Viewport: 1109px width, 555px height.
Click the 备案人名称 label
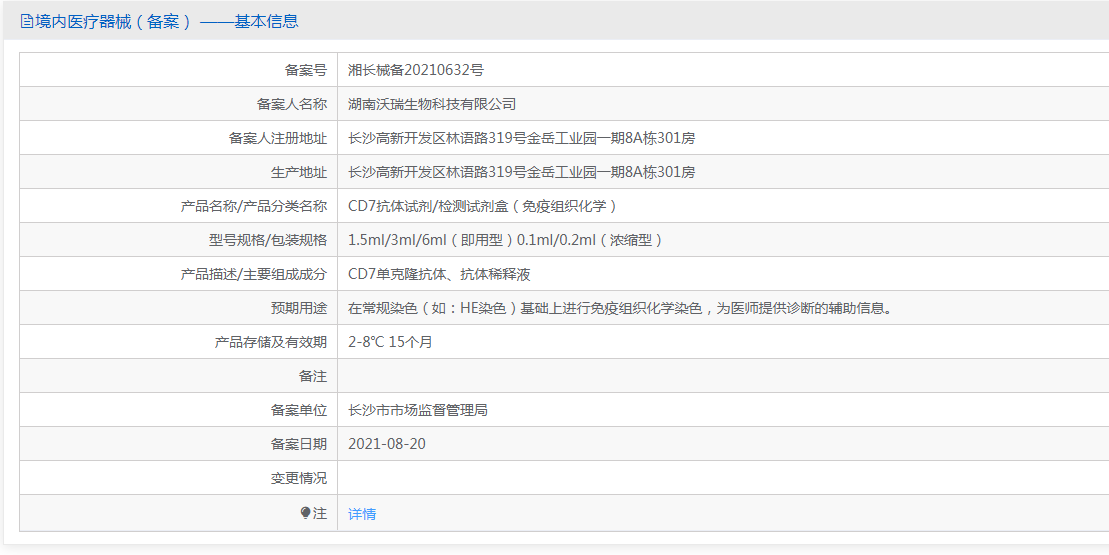pyautogui.click(x=291, y=104)
